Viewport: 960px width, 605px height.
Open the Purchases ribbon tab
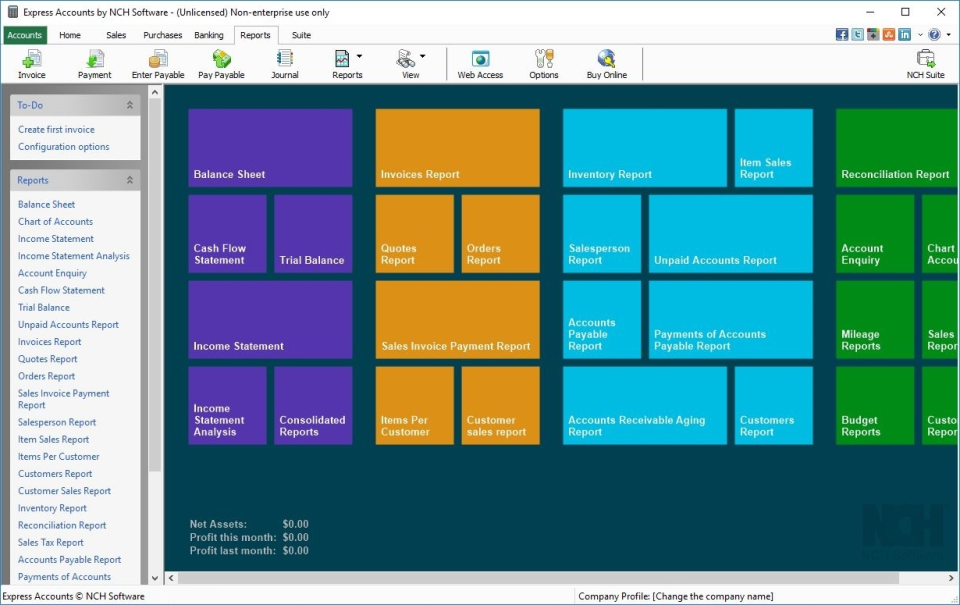[x=162, y=34]
